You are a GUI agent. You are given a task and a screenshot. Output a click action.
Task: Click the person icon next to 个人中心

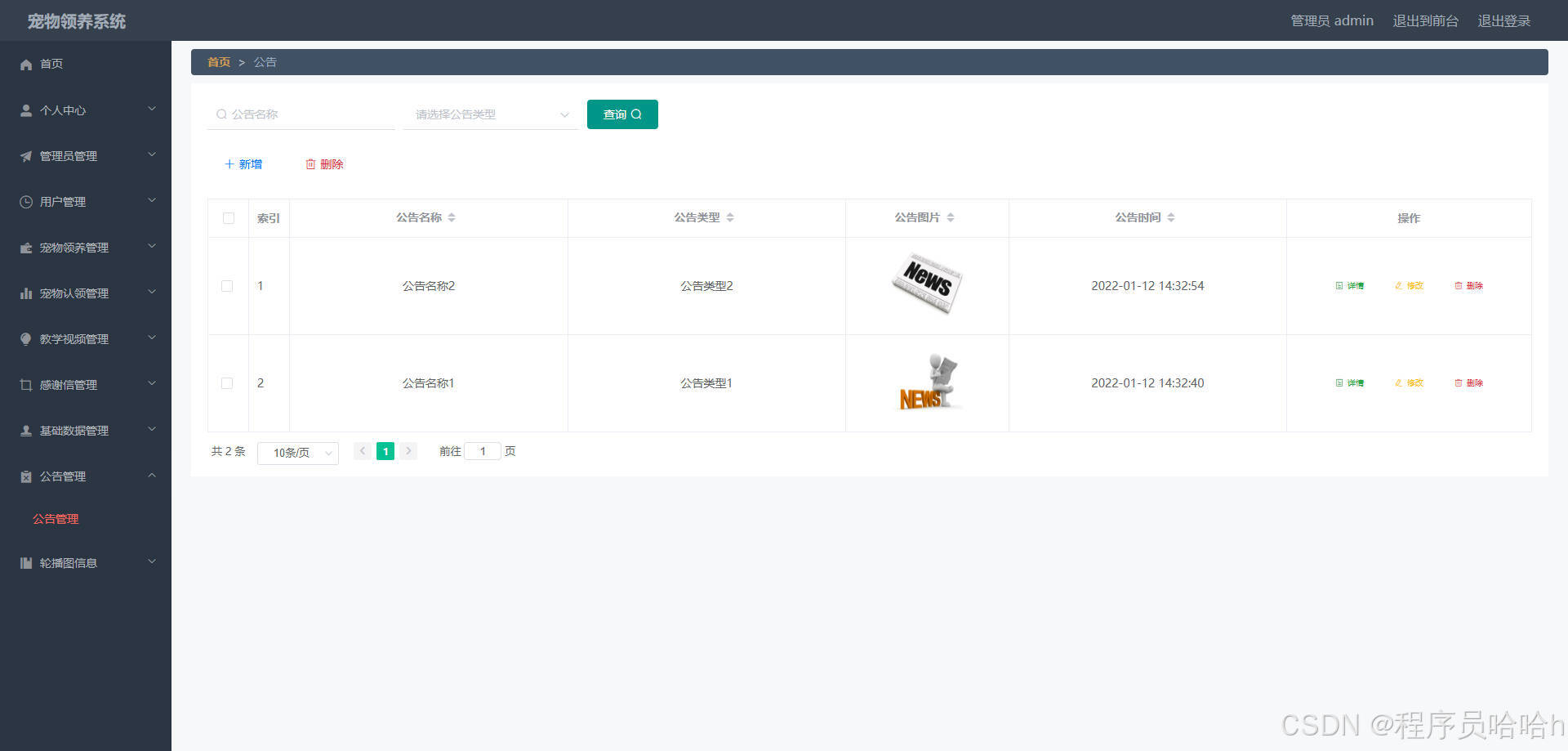pyautogui.click(x=26, y=110)
